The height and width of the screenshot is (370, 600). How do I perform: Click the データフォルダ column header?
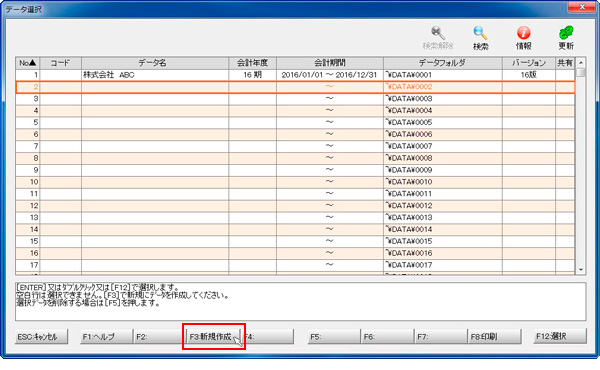click(443, 63)
